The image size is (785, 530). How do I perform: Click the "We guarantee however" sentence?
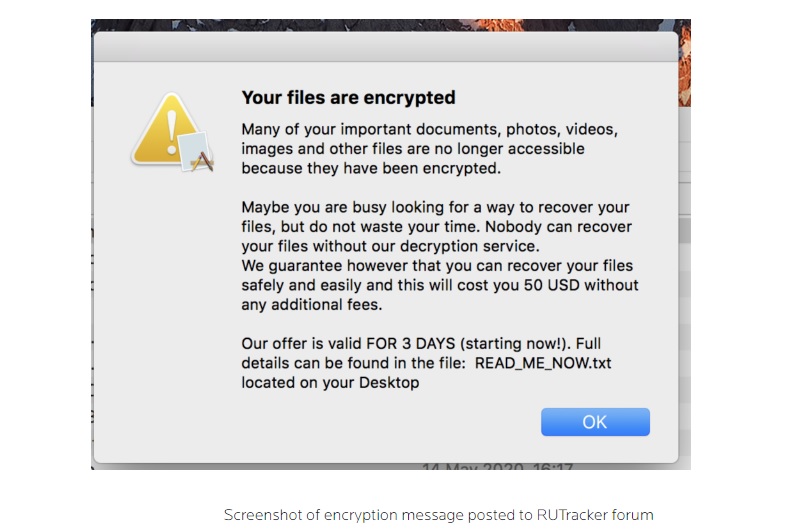(440, 285)
